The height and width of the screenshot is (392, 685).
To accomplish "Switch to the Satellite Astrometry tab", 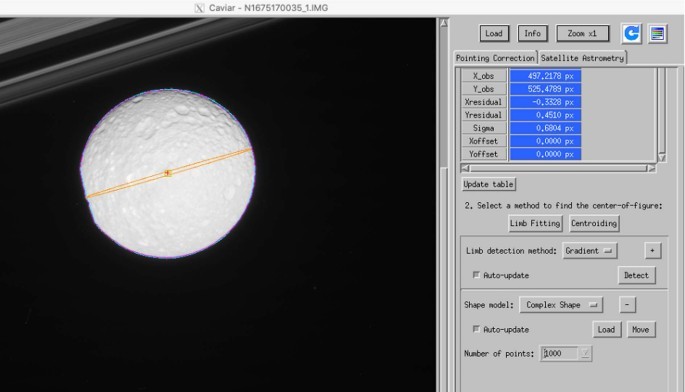I will pos(582,58).
